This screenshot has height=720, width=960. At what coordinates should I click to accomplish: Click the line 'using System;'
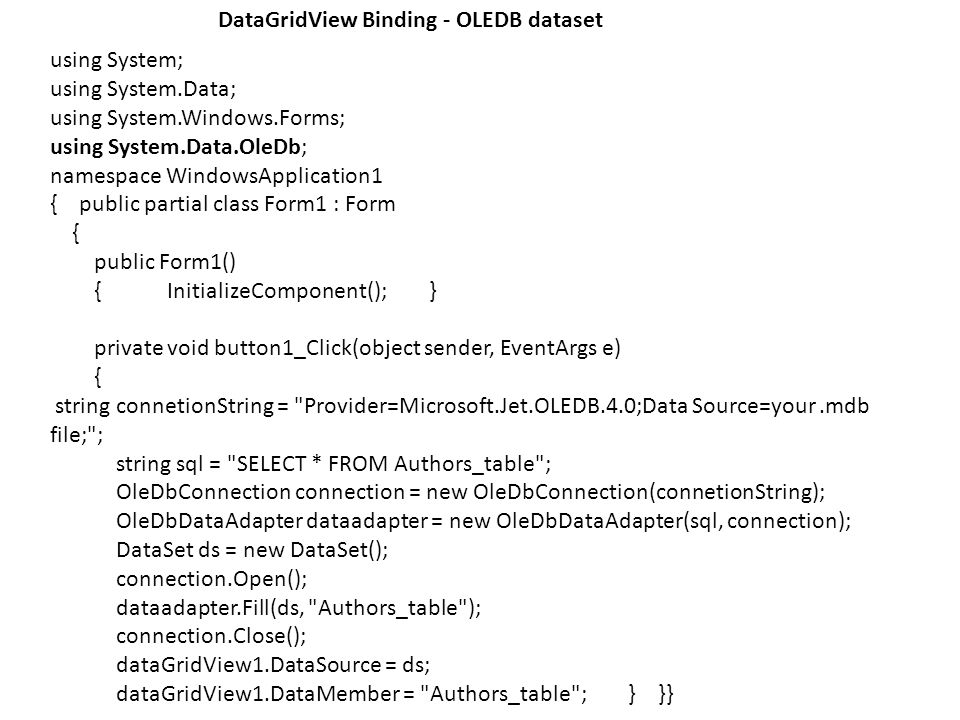pos(116,61)
